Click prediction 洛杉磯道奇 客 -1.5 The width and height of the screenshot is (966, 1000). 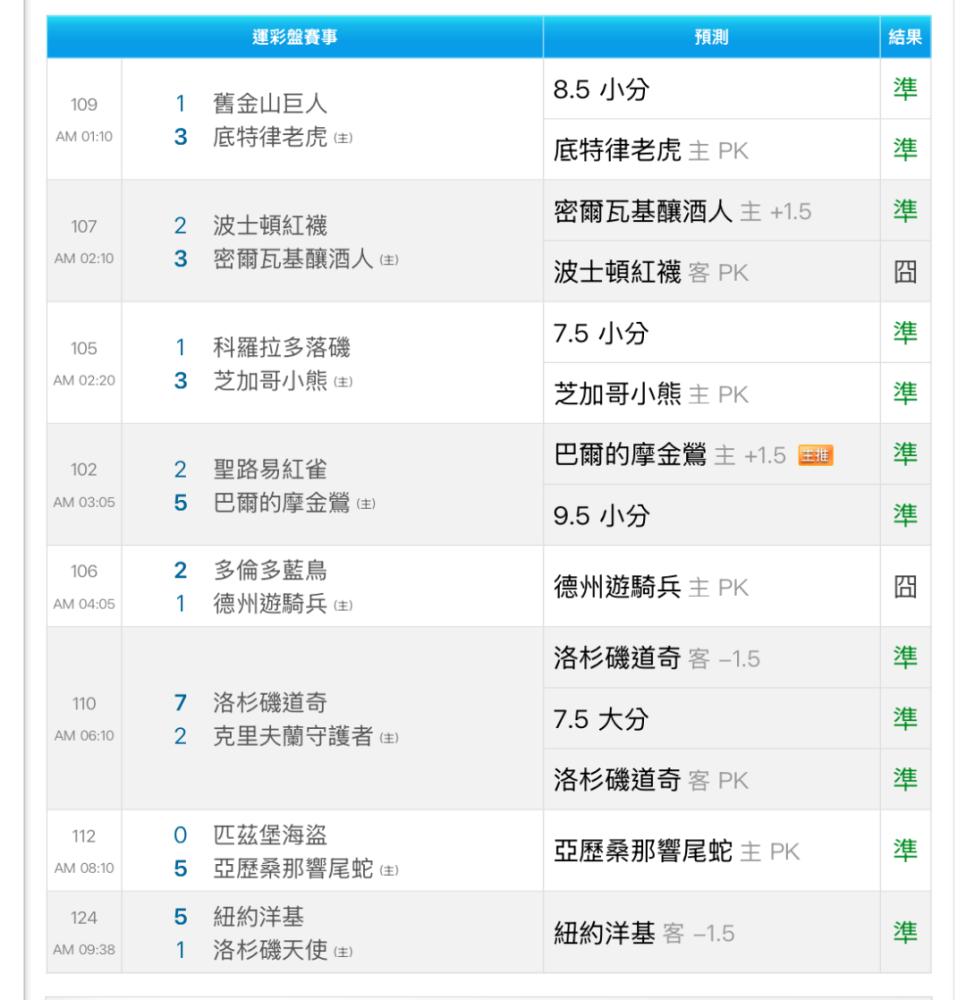point(657,658)
